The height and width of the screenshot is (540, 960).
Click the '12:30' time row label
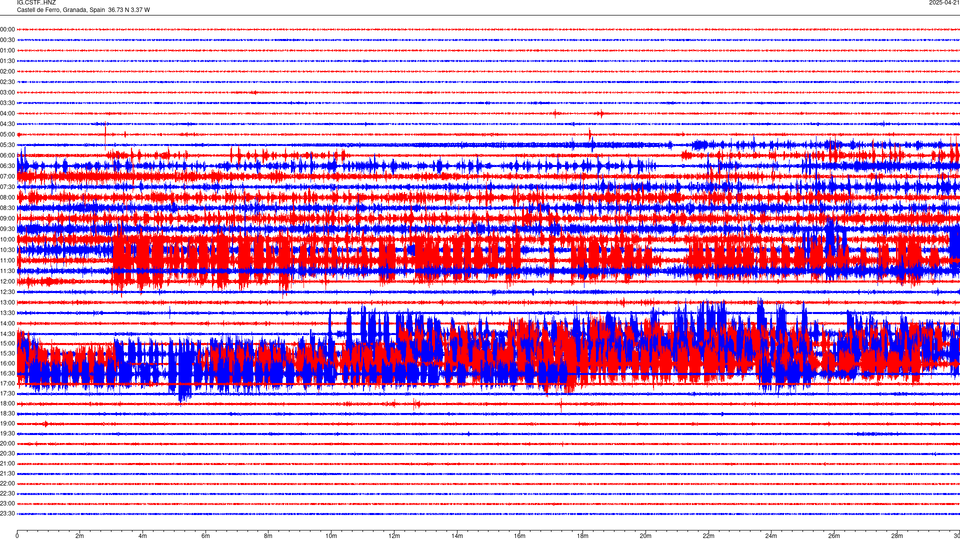pyautogui.click(x=7, y=292)
